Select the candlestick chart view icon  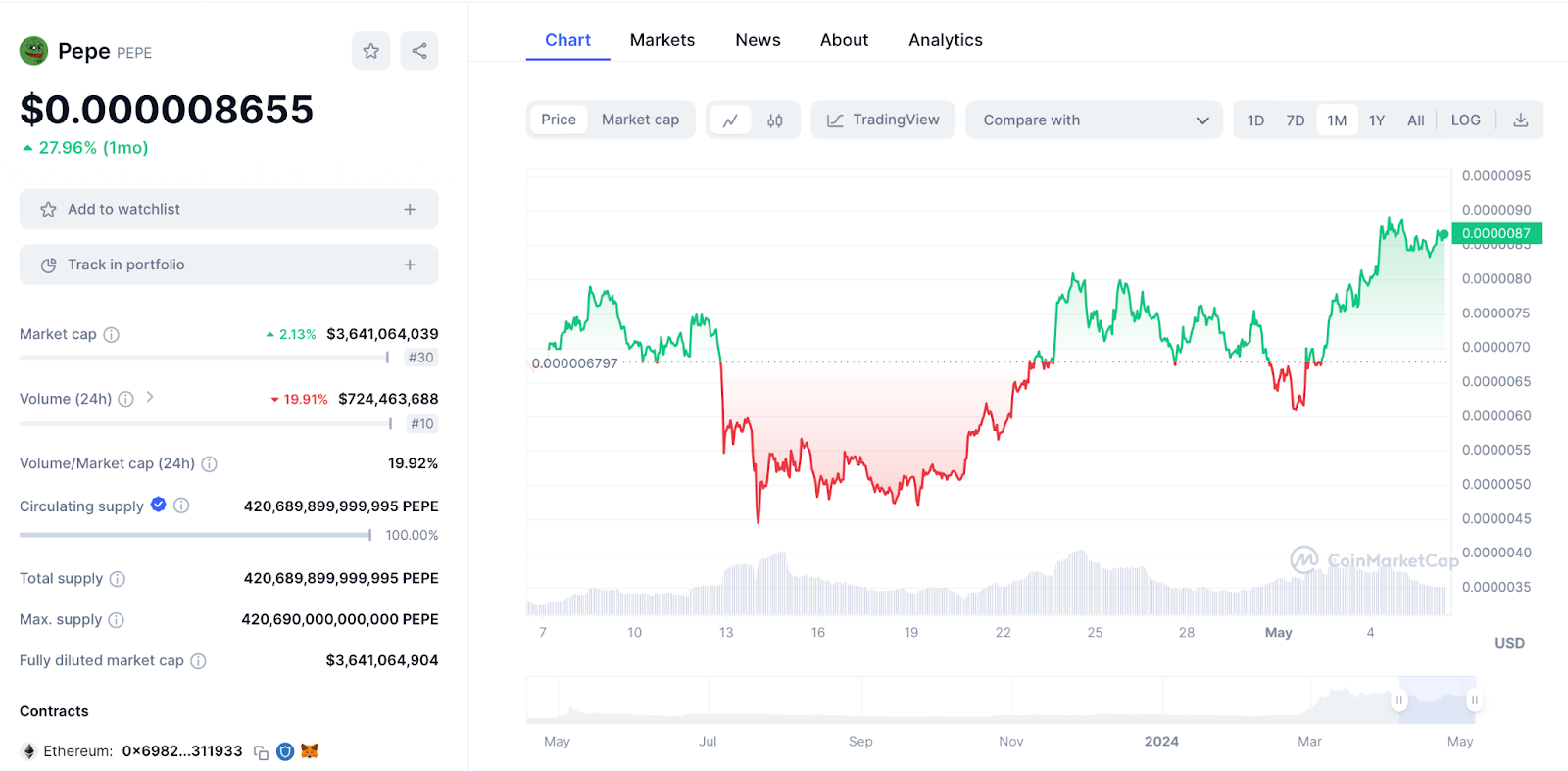coord(775,120)
